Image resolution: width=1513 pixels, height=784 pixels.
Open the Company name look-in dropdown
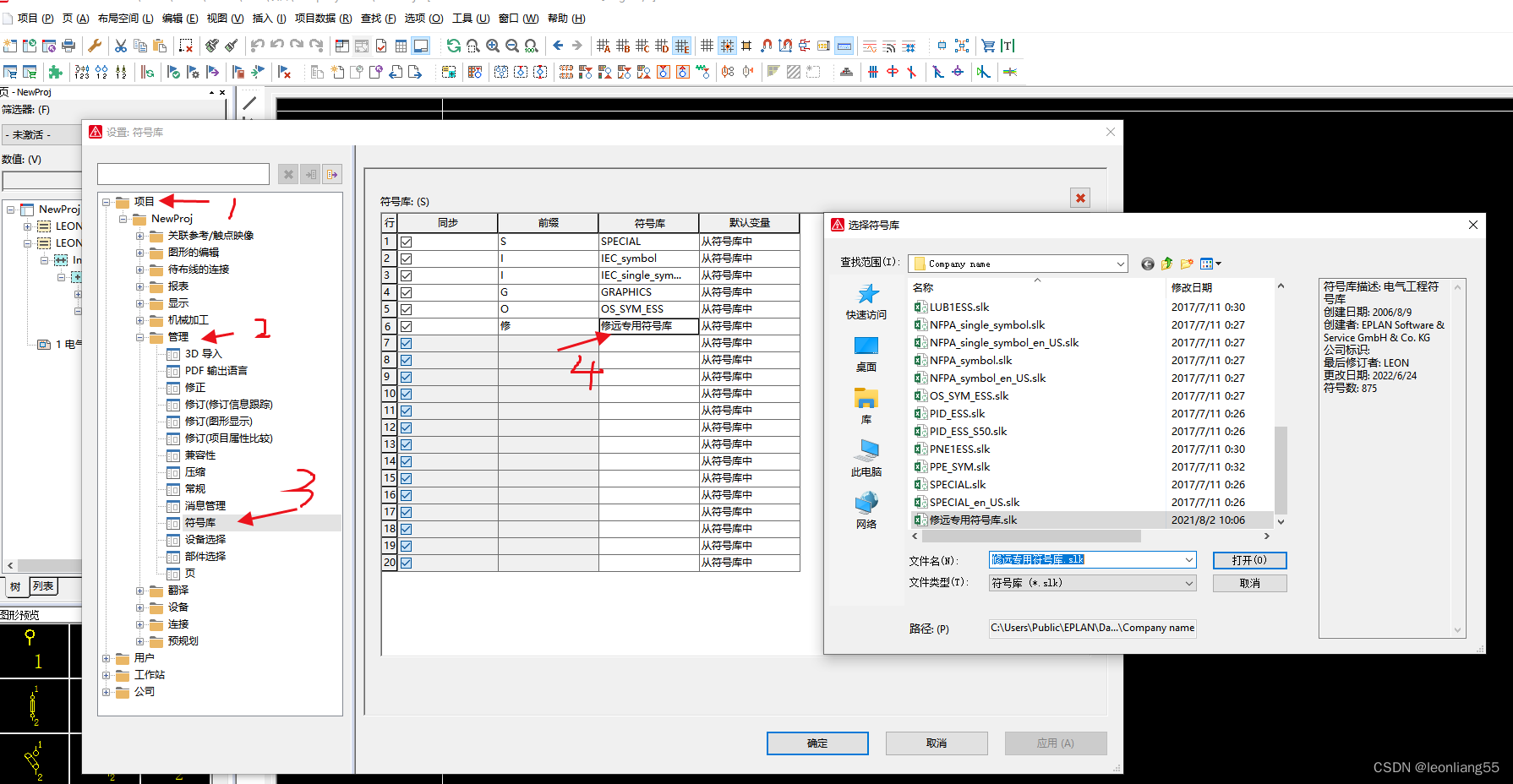click(x=1120, y=264)
